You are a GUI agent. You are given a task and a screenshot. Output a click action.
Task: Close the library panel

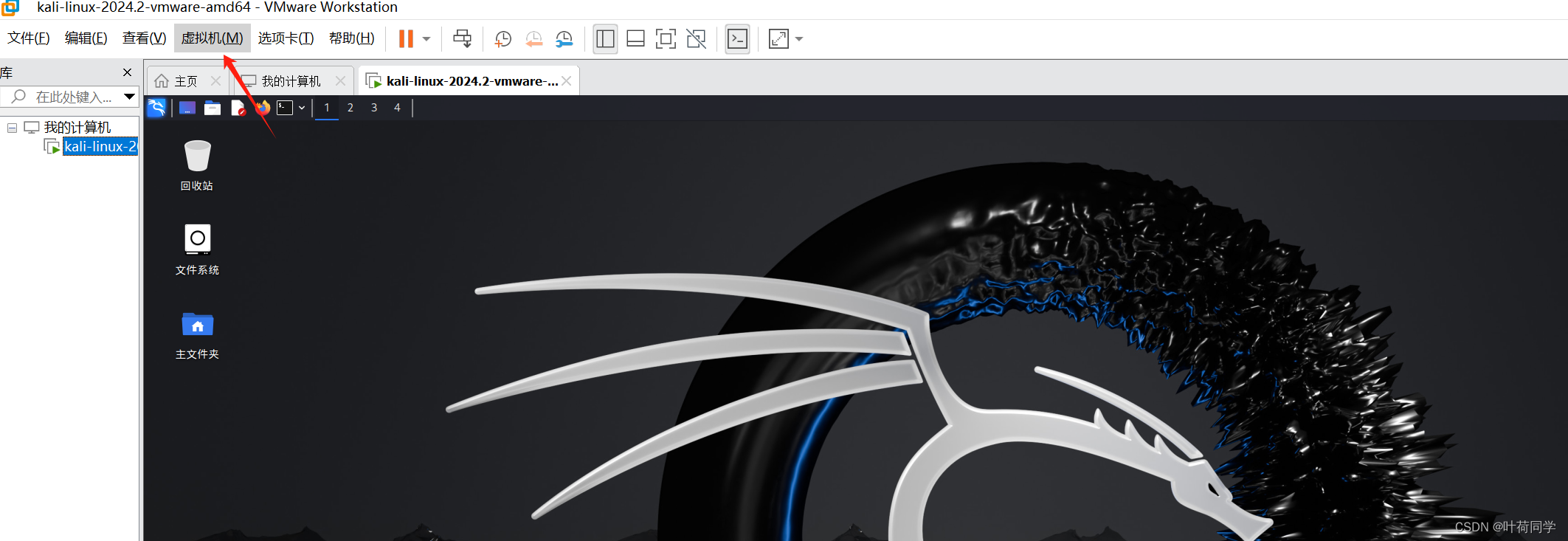[x=127, y=72]
